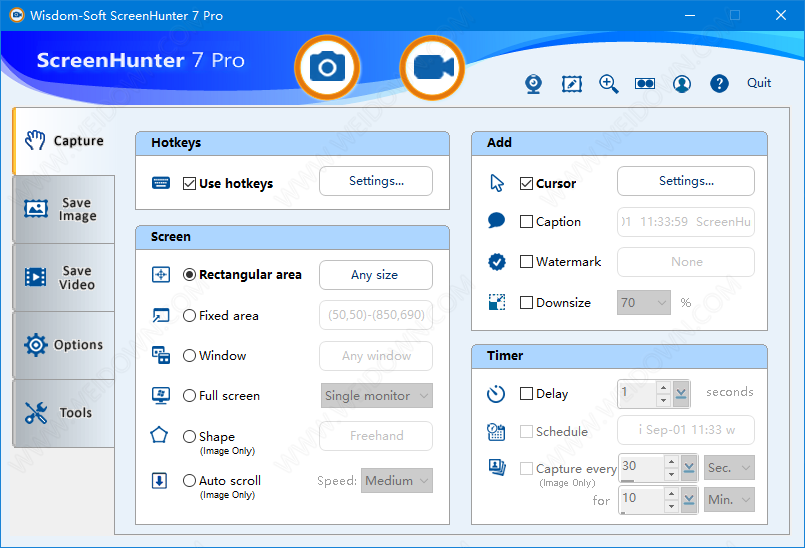
Task: Click the Watermark badge icon
Action: tap(496, 261)
